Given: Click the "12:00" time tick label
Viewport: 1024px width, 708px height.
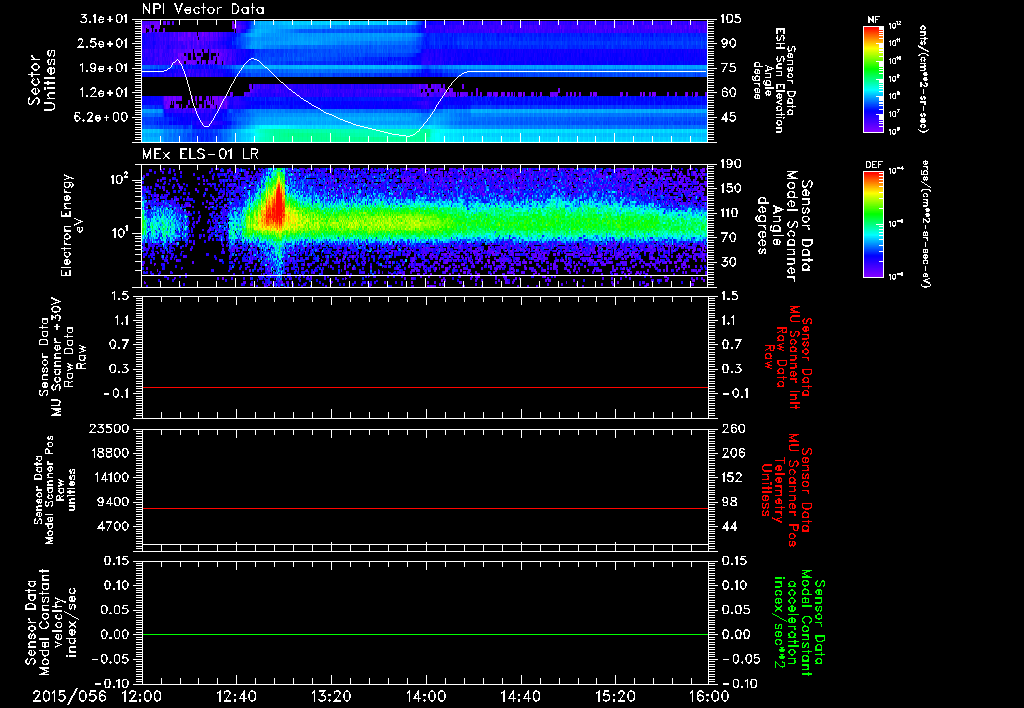Looking at the screenshot, I should tap(142, 697).
